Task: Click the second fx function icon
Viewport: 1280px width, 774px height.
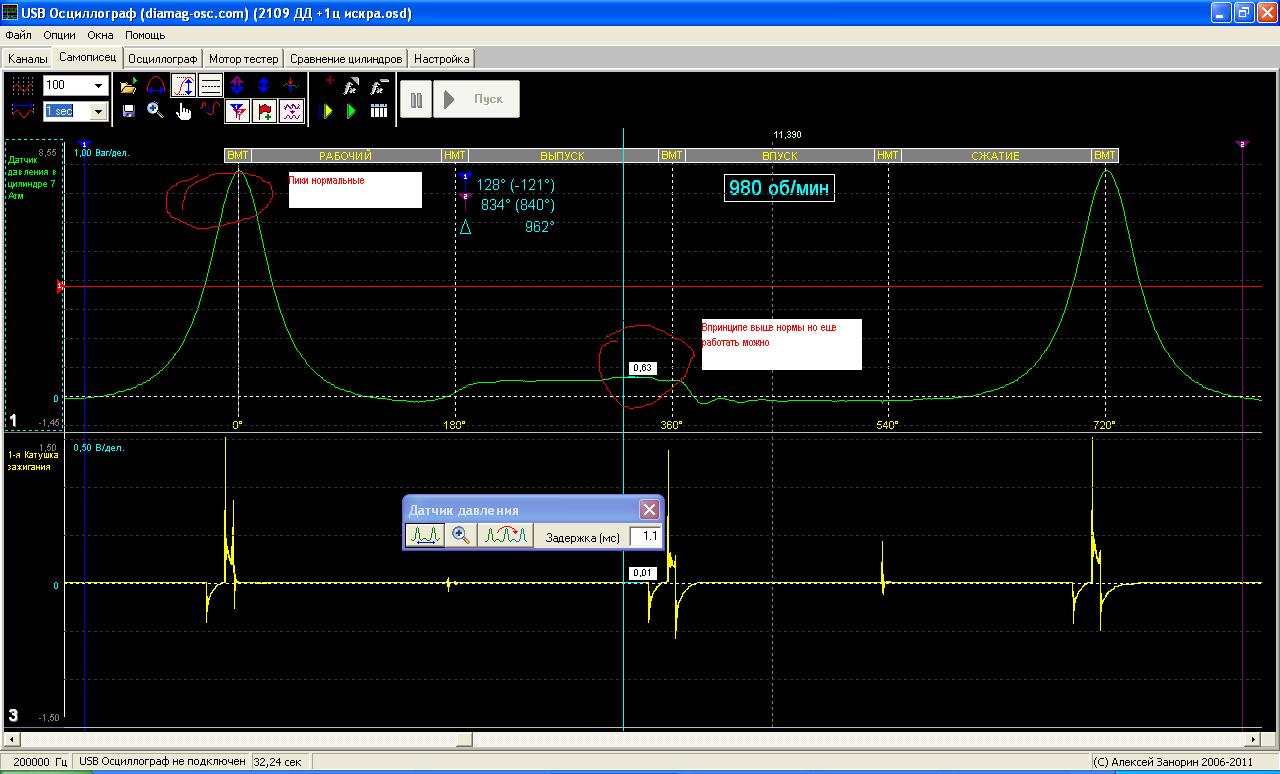Action: point(379,86)
